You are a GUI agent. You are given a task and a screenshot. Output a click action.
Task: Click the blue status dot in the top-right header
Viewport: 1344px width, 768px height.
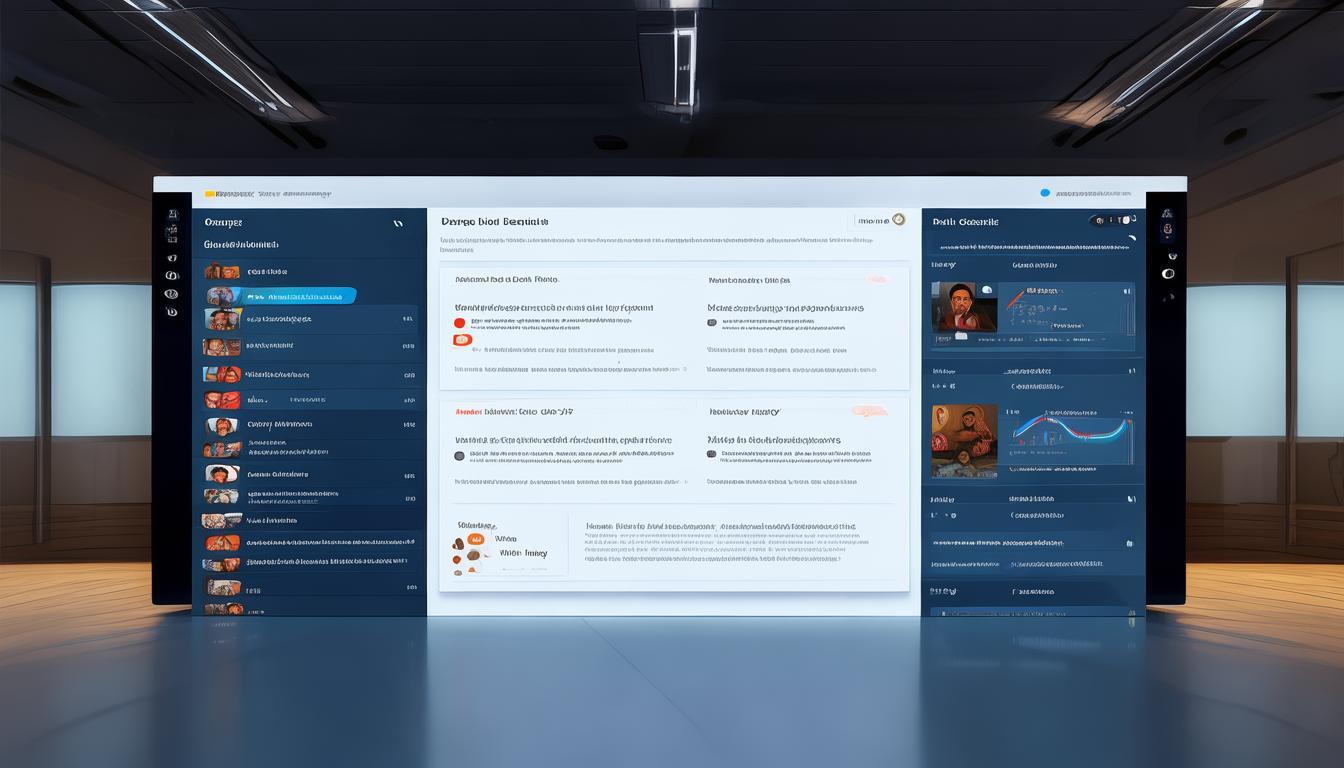1045,193
